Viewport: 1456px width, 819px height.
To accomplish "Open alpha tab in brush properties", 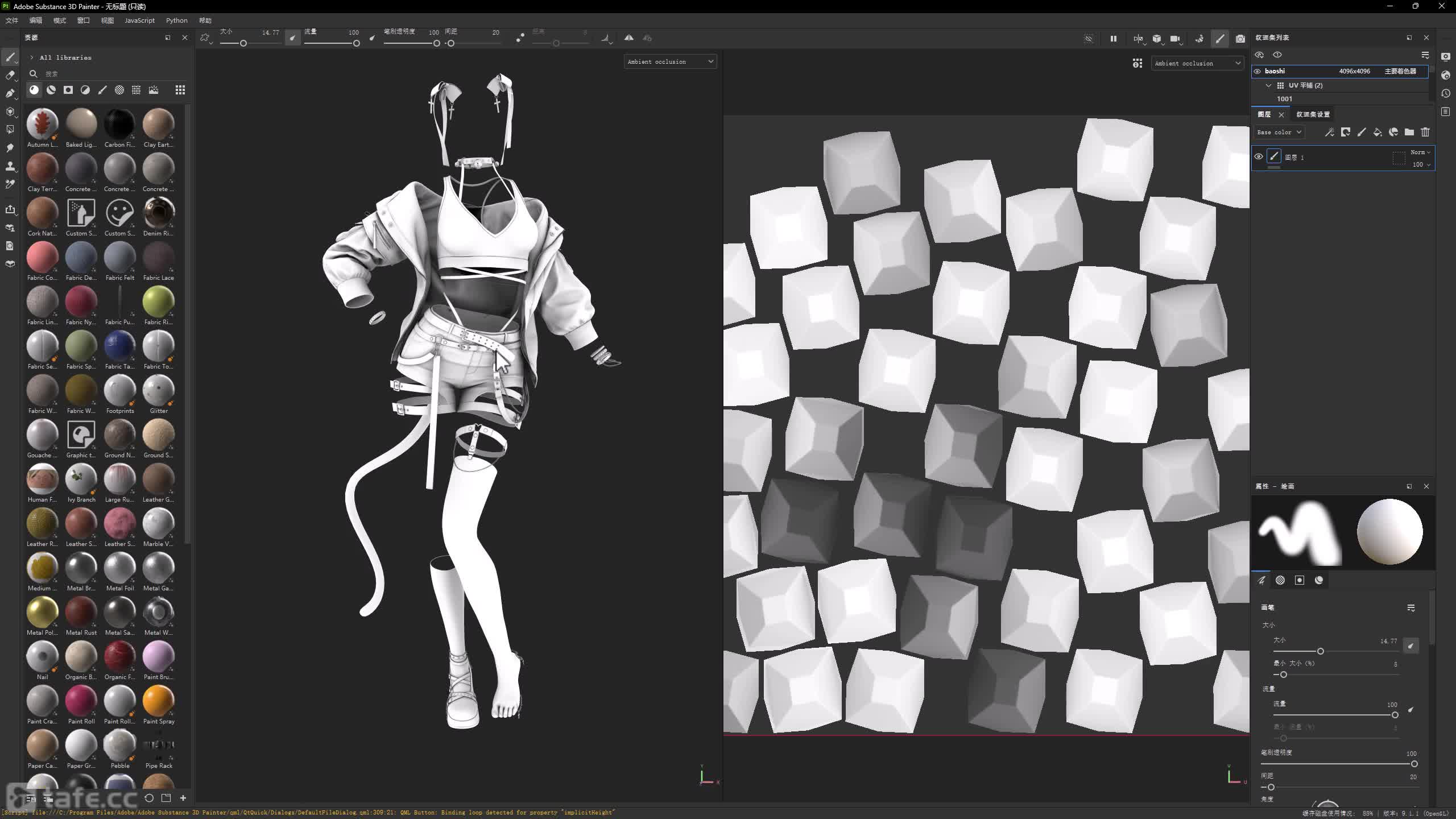I will click(x=1280, y=580).
